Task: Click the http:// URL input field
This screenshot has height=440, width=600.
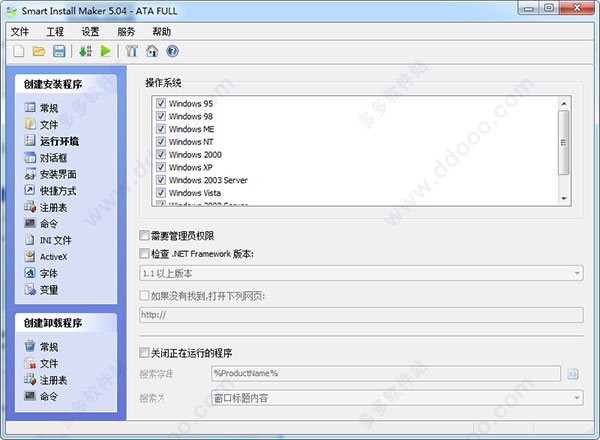Action: click(x=361, y=315)
